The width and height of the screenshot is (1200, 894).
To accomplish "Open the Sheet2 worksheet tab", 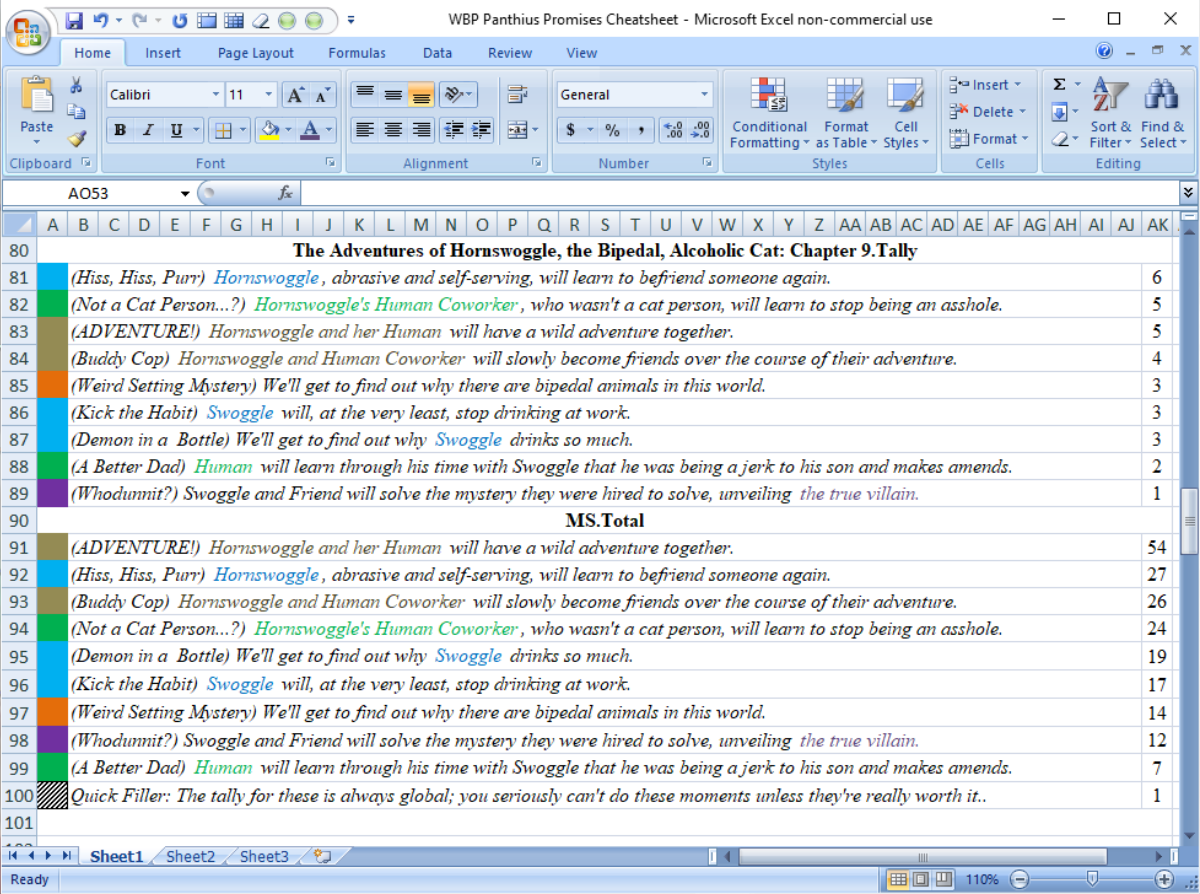I will [190, 856].
